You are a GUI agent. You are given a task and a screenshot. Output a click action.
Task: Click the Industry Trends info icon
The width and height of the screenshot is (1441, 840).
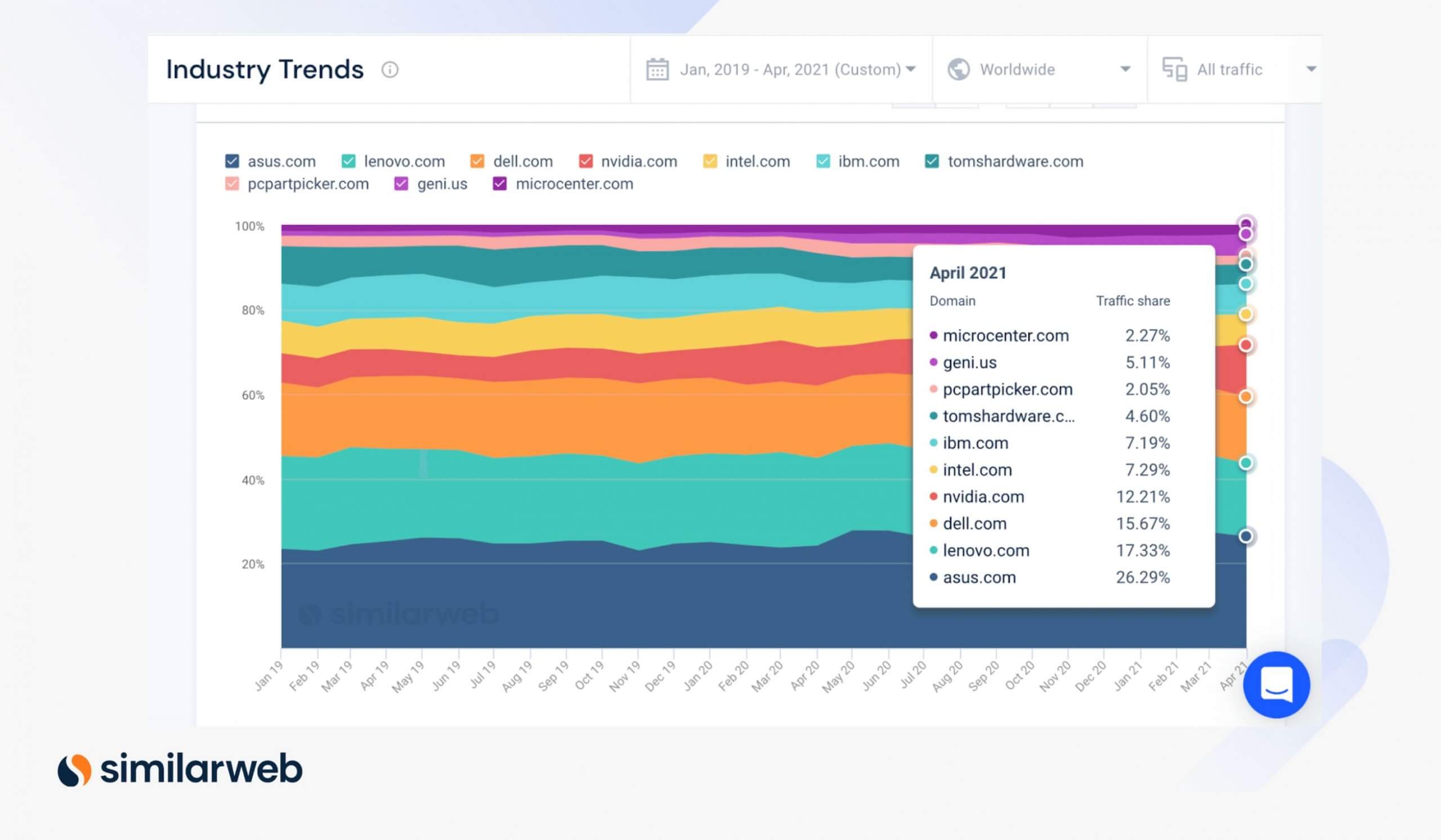pyautogui.click(x=390, y=70)
